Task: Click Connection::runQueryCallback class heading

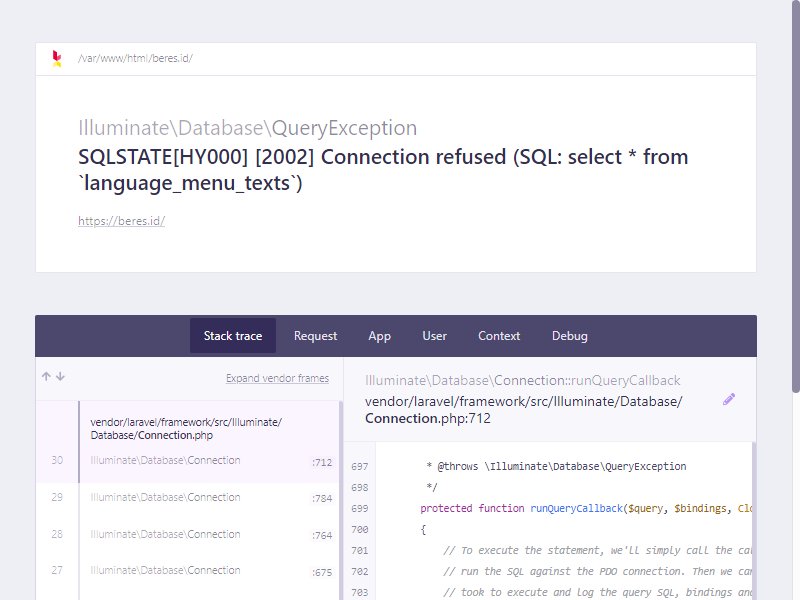Action: tap(522, 381)
